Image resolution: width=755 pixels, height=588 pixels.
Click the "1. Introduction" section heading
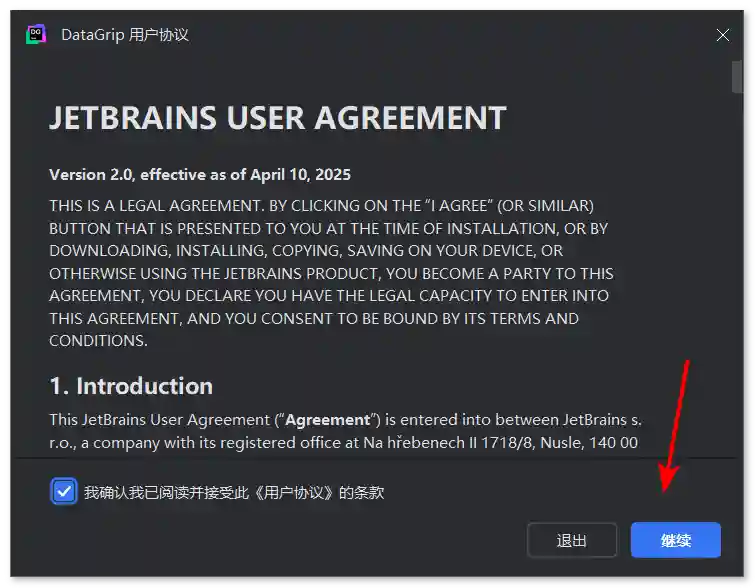[131, 386]
